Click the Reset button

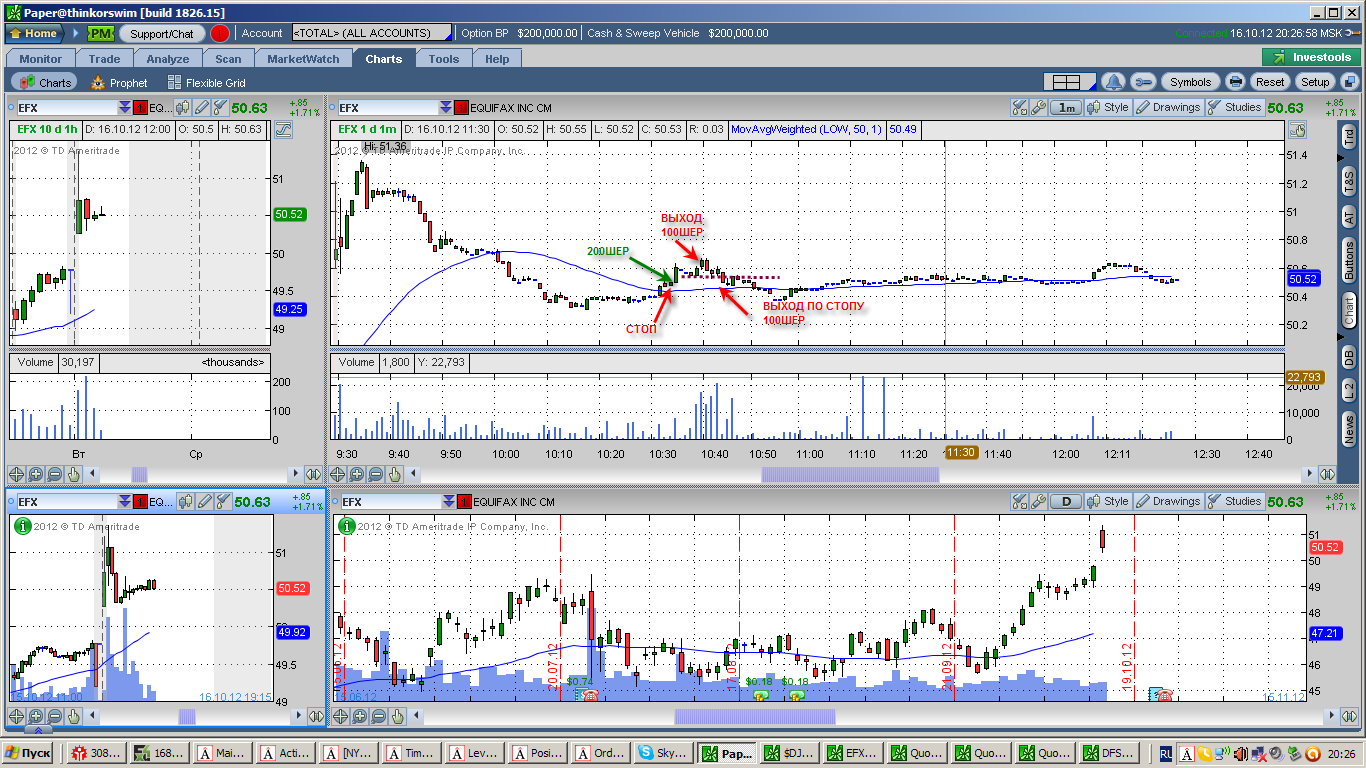click(x=1270, y=82)
